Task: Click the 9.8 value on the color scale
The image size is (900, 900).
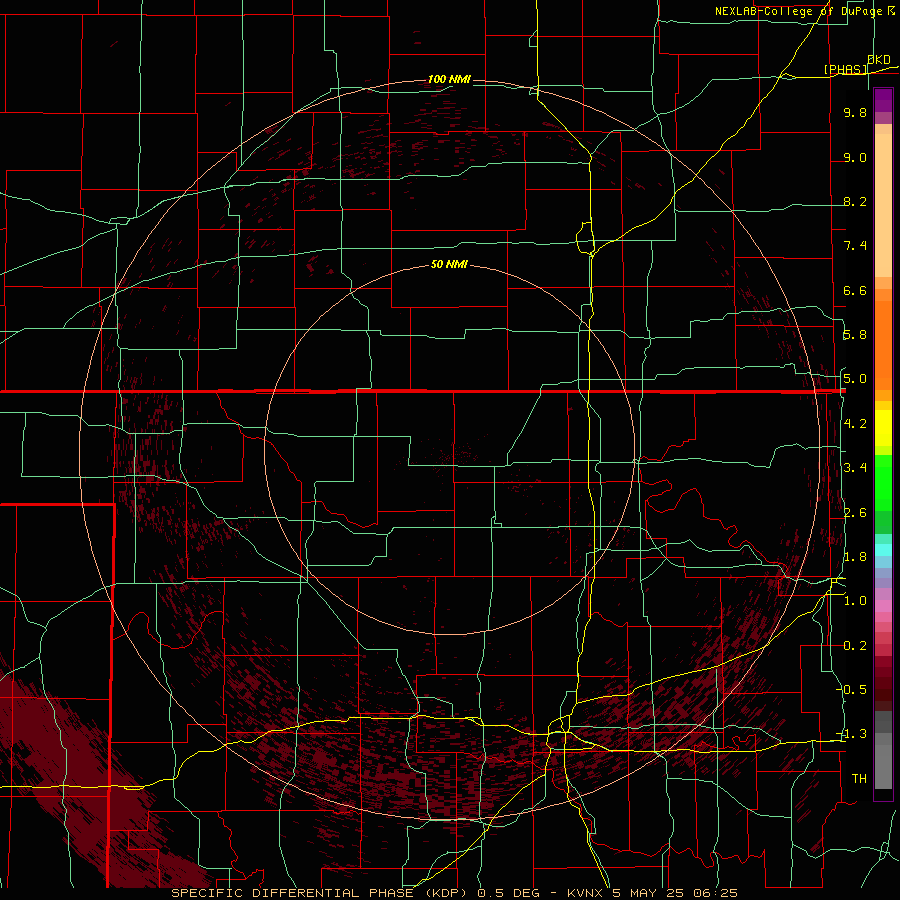Action: point(855,112)
